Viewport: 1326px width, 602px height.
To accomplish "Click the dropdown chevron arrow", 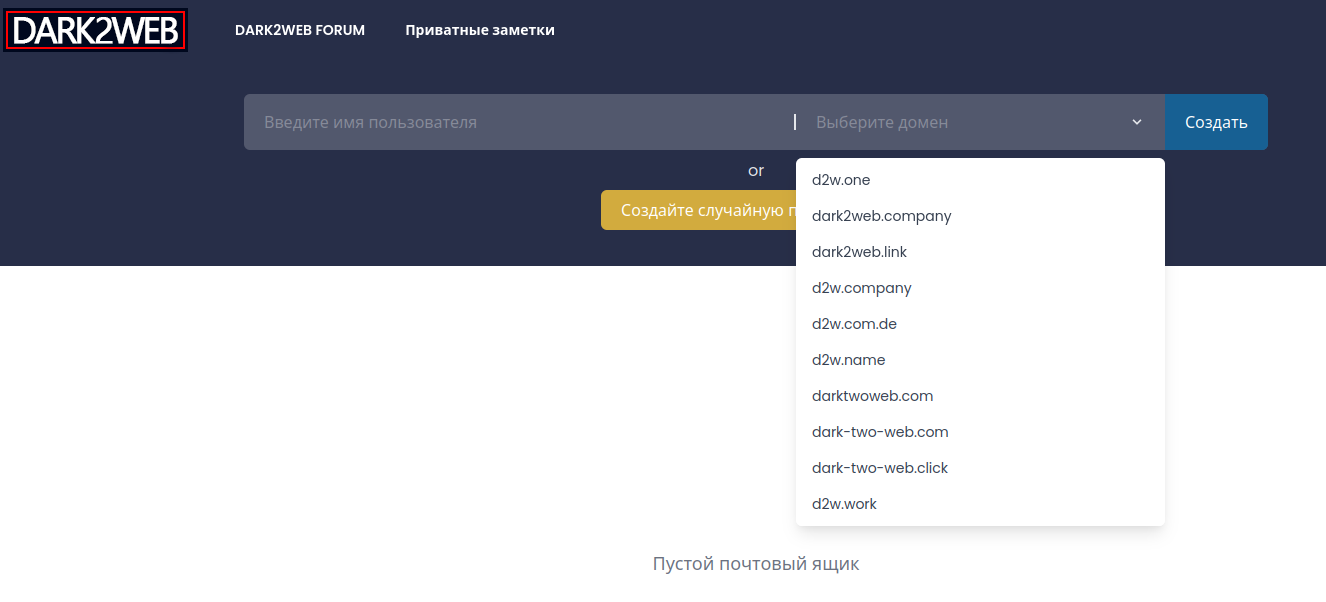I will click(1137, 122).
